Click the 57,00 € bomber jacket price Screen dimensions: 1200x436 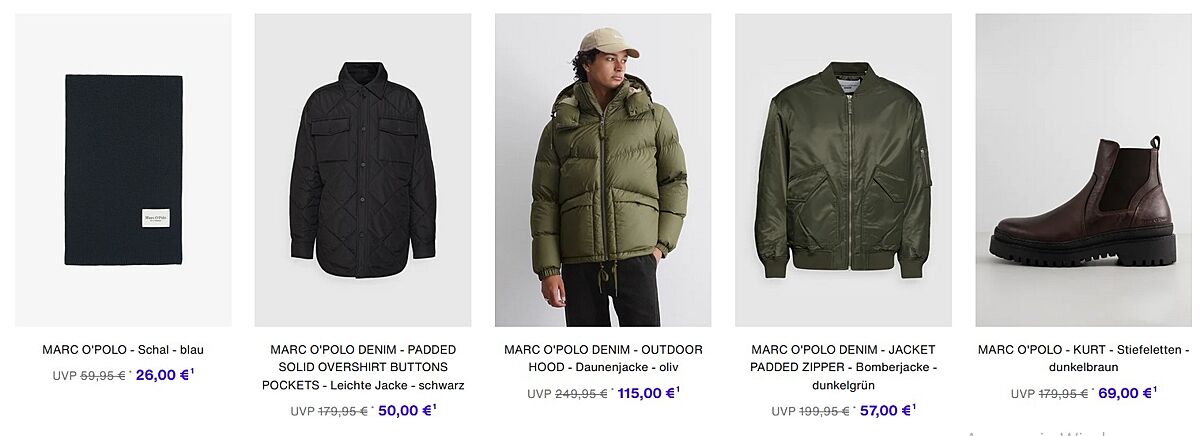point(885,410)
